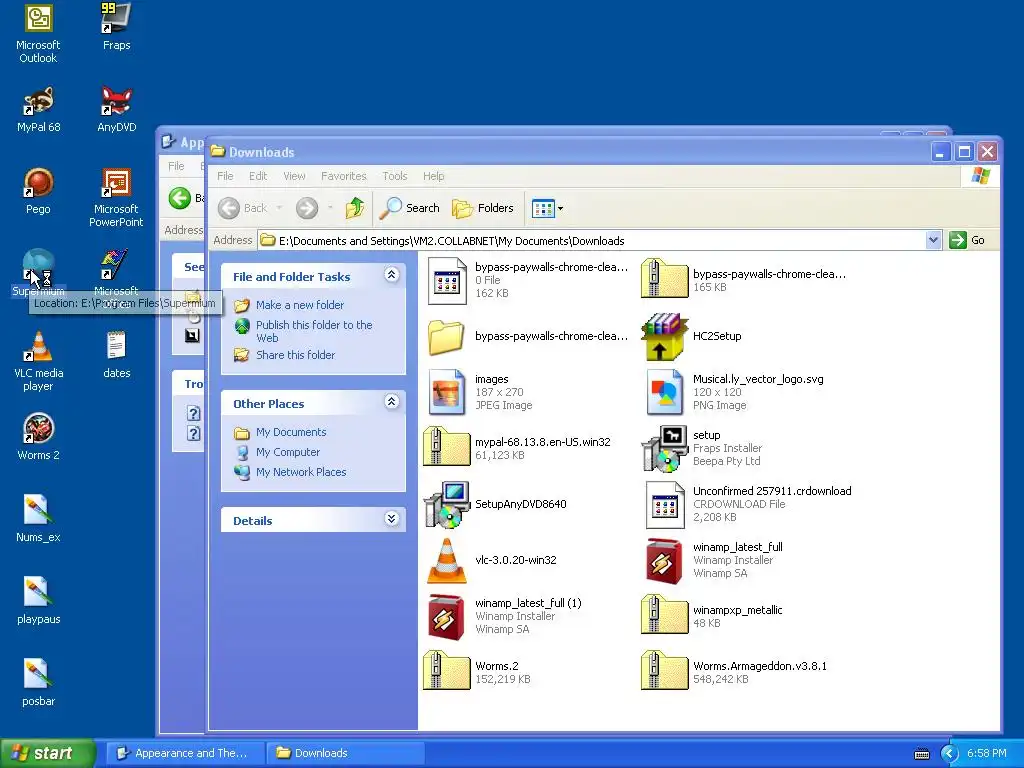Click Make a new folder
The image size is (1024, 768).
pos(300,305)
